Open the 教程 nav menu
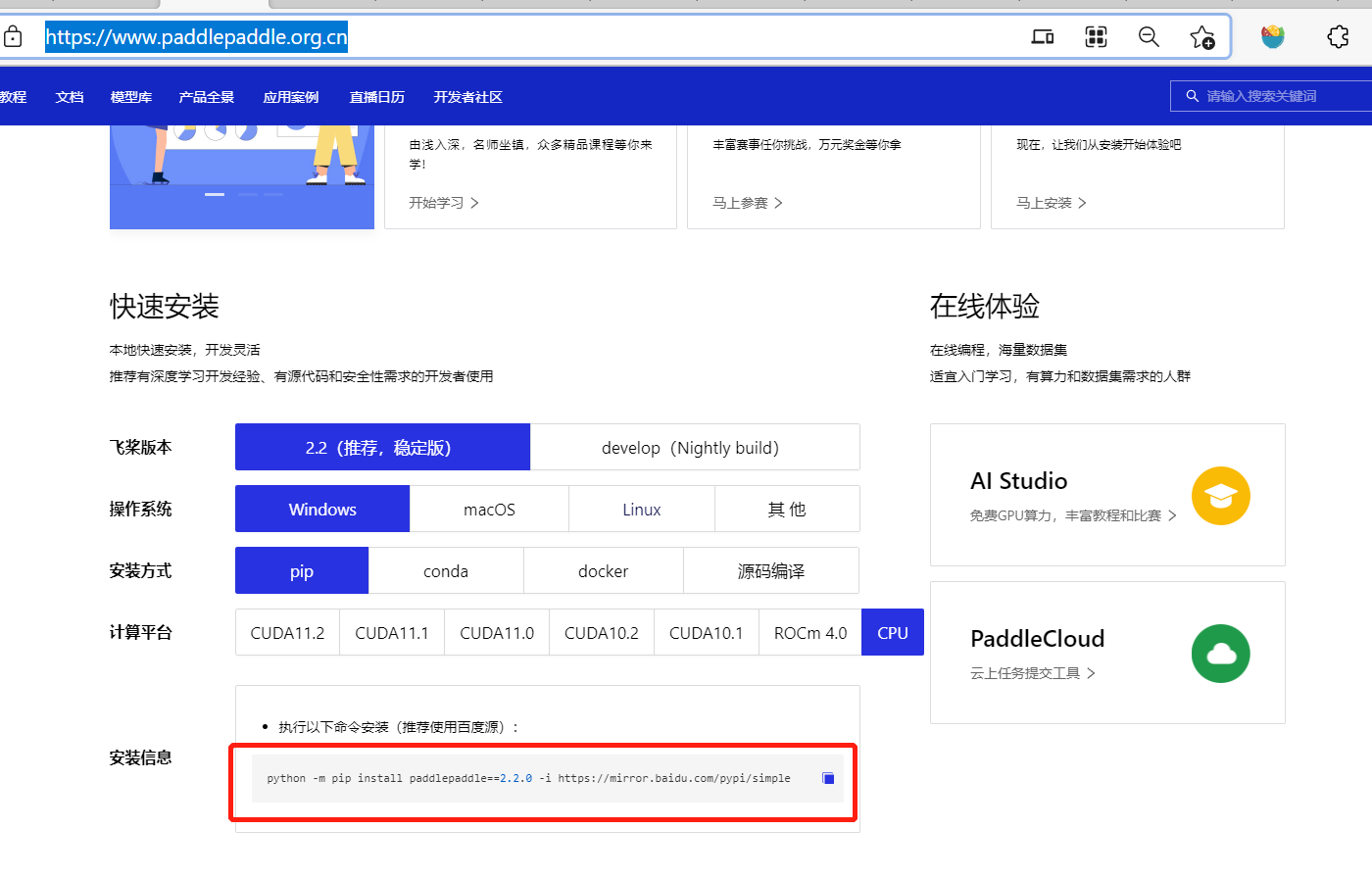Viewport: 1372px width, 878px height. tap(13, 97)
